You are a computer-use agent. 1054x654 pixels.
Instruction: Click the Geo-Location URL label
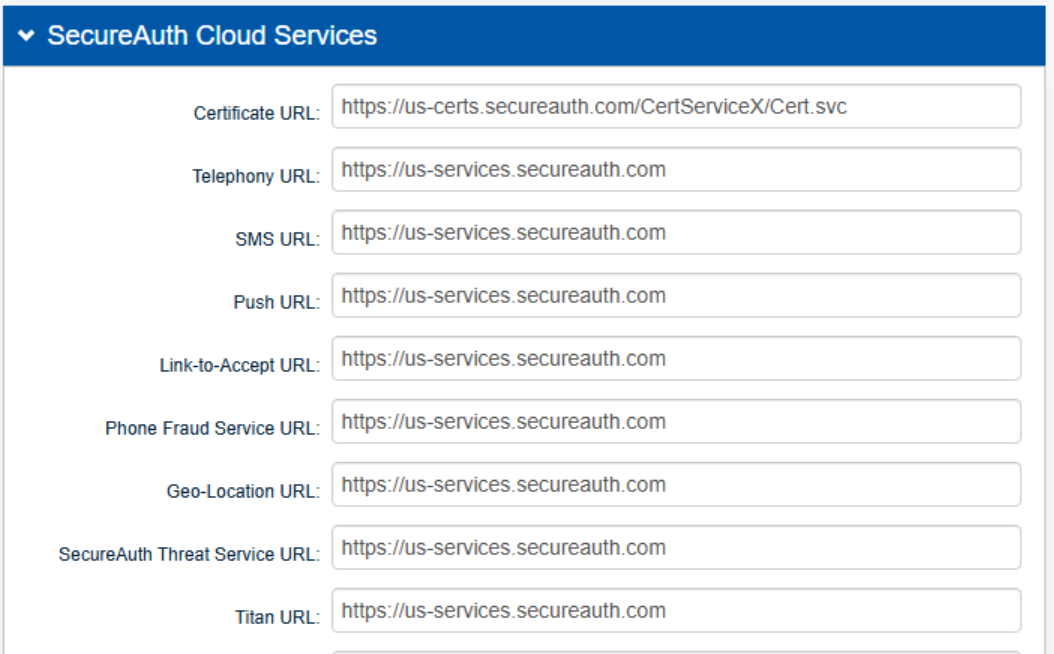click(x=243, y=491)
